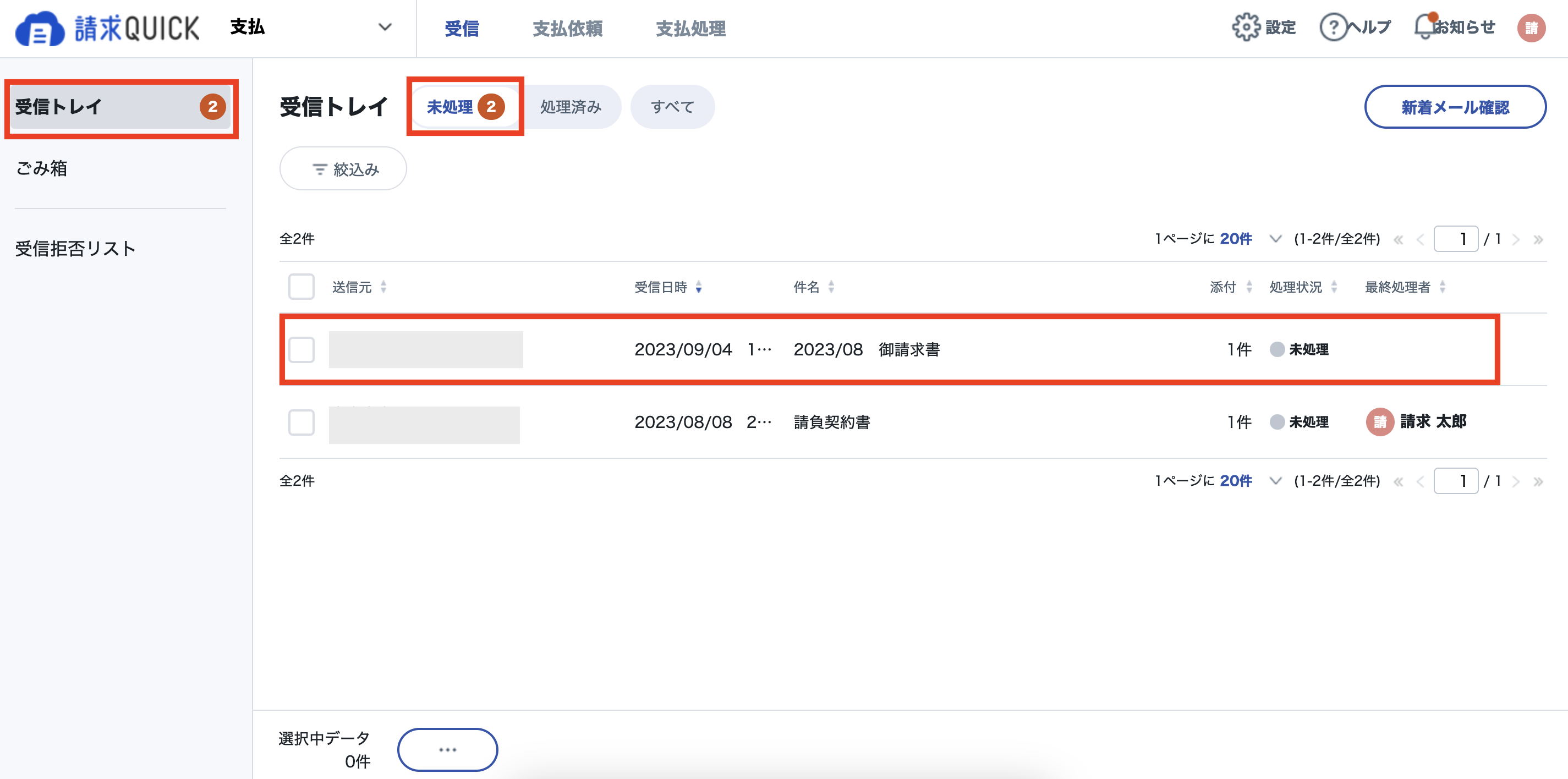Click the top page number input field

point(1456,239)
